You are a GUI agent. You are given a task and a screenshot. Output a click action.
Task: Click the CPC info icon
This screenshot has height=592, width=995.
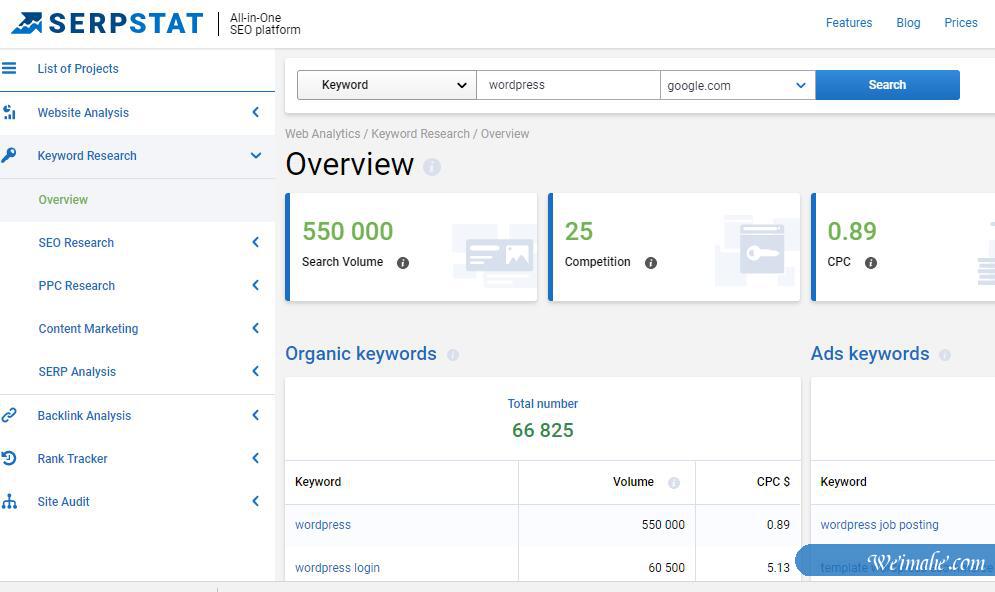871,263
